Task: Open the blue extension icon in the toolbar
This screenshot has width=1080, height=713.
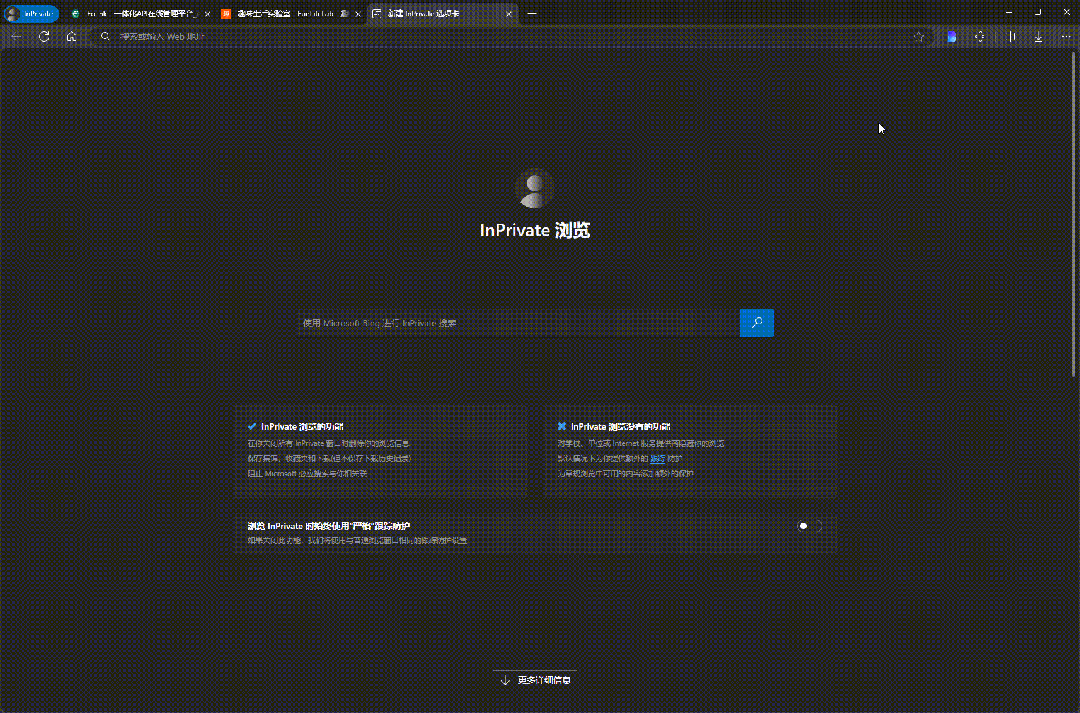Action: (x=952, y=37)
